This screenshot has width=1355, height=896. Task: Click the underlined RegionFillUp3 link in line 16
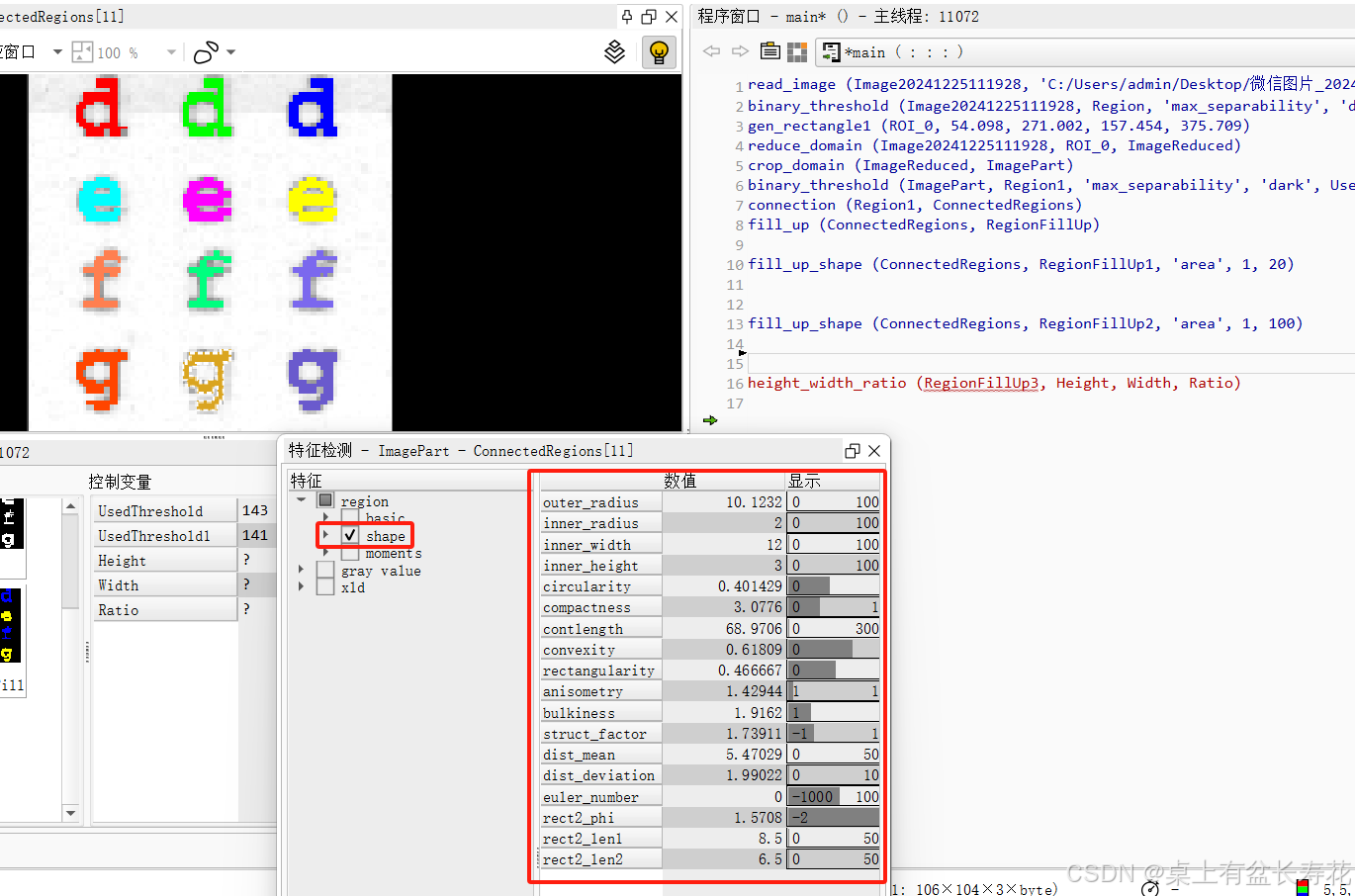[980, 383]
